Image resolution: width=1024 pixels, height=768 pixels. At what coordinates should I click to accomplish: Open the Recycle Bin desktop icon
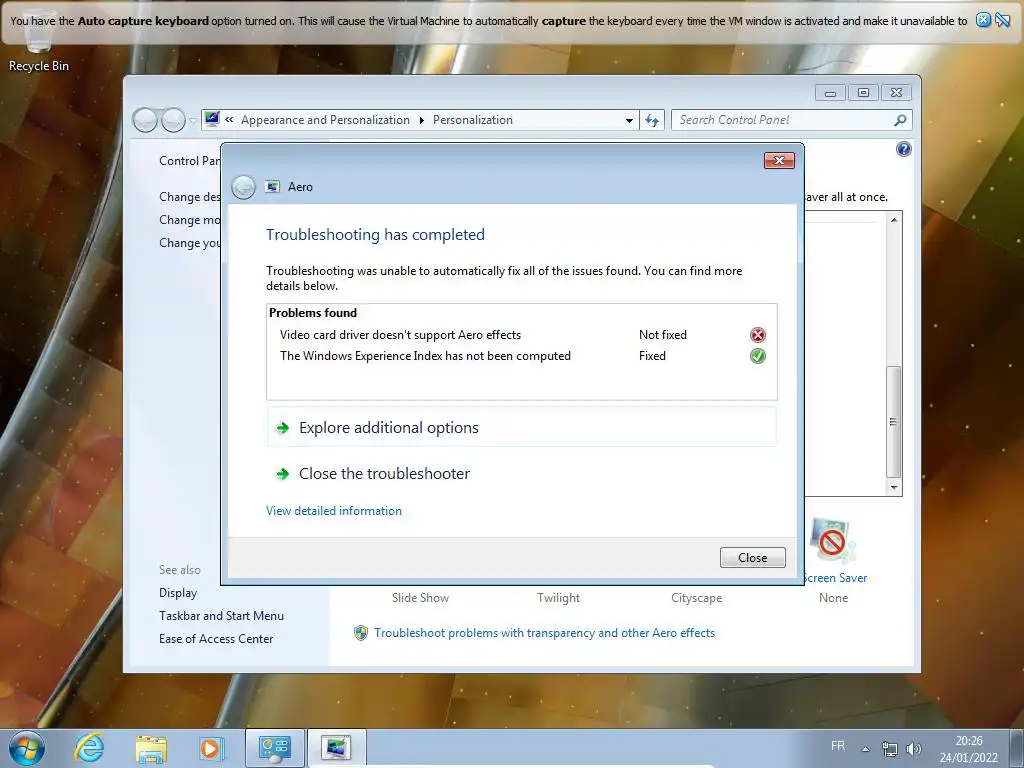click(39, 40)
